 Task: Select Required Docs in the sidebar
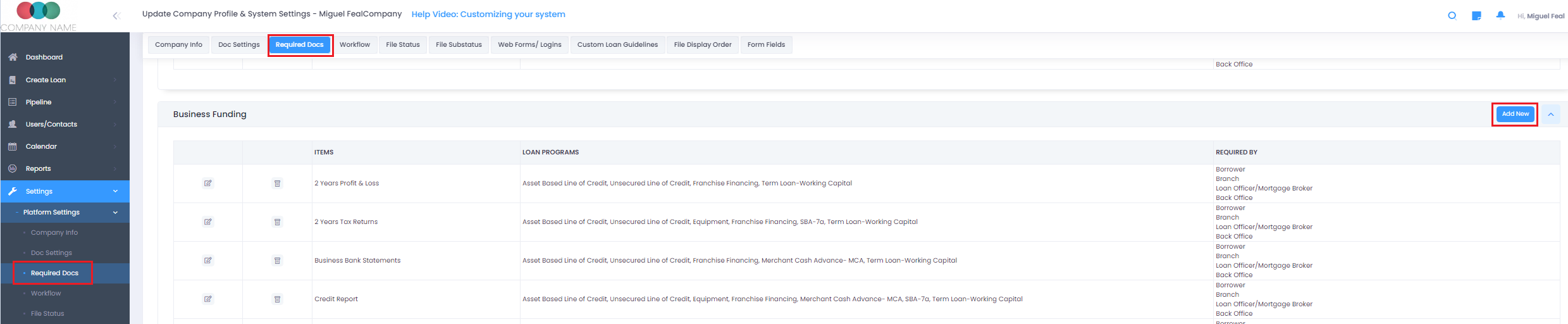(54, 273)
